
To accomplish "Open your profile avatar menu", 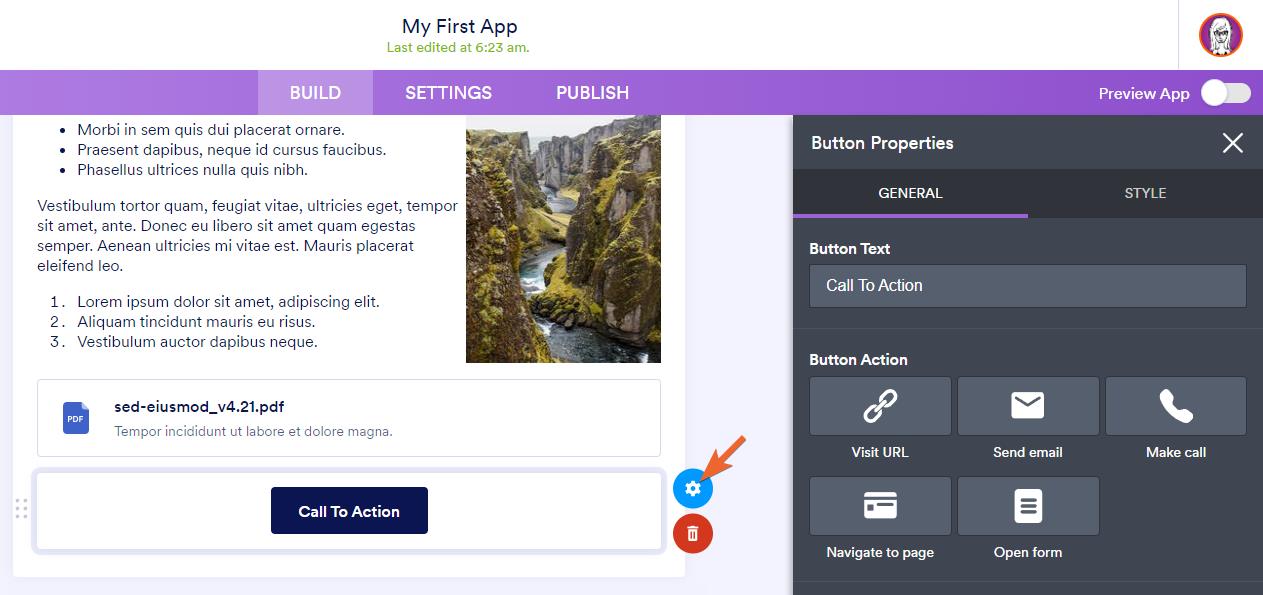I will (1218, 35).
